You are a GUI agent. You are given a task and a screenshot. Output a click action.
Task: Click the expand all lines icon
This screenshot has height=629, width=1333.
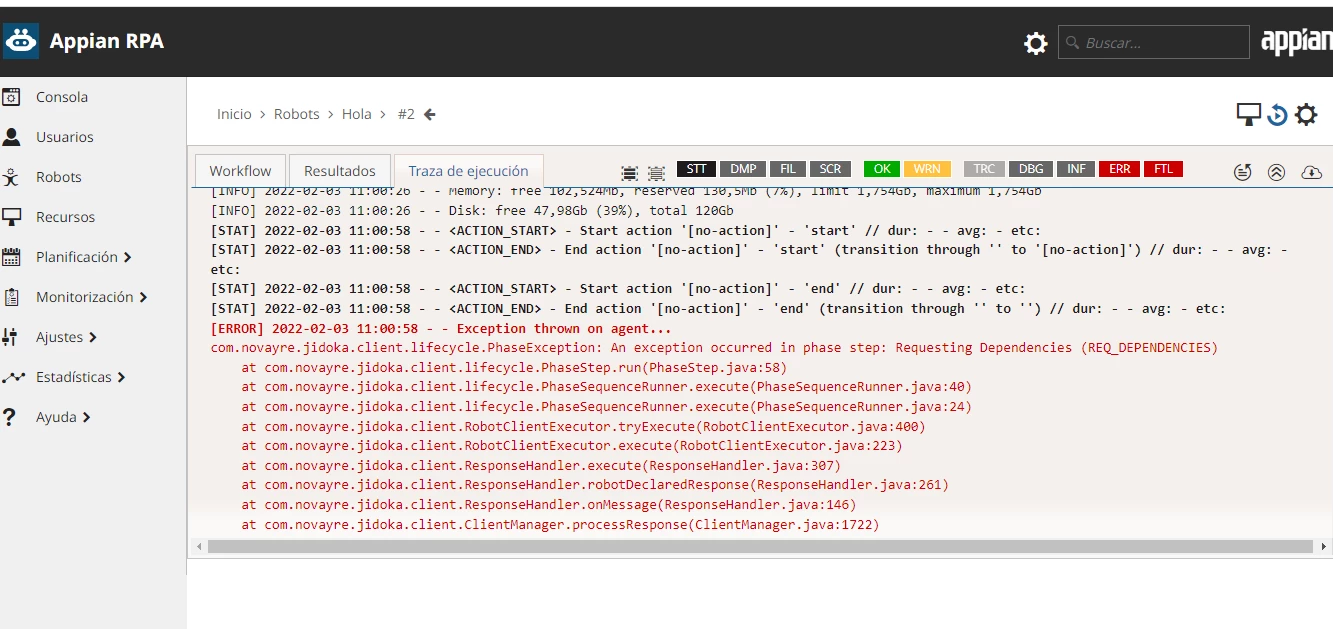coord(629,172)
